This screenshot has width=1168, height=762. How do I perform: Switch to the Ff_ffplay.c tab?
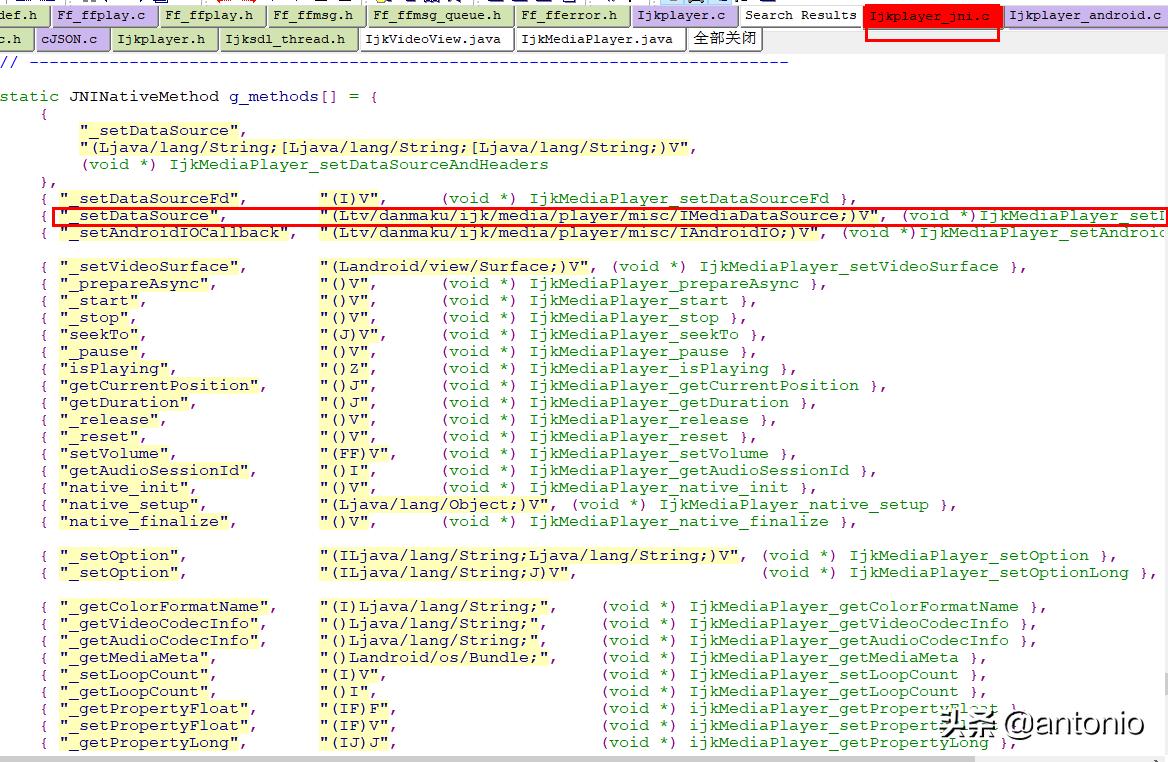coord(104,16)
